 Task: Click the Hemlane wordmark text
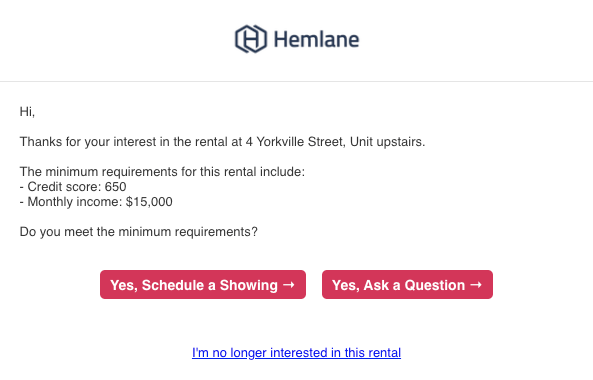tap(316, 40)
